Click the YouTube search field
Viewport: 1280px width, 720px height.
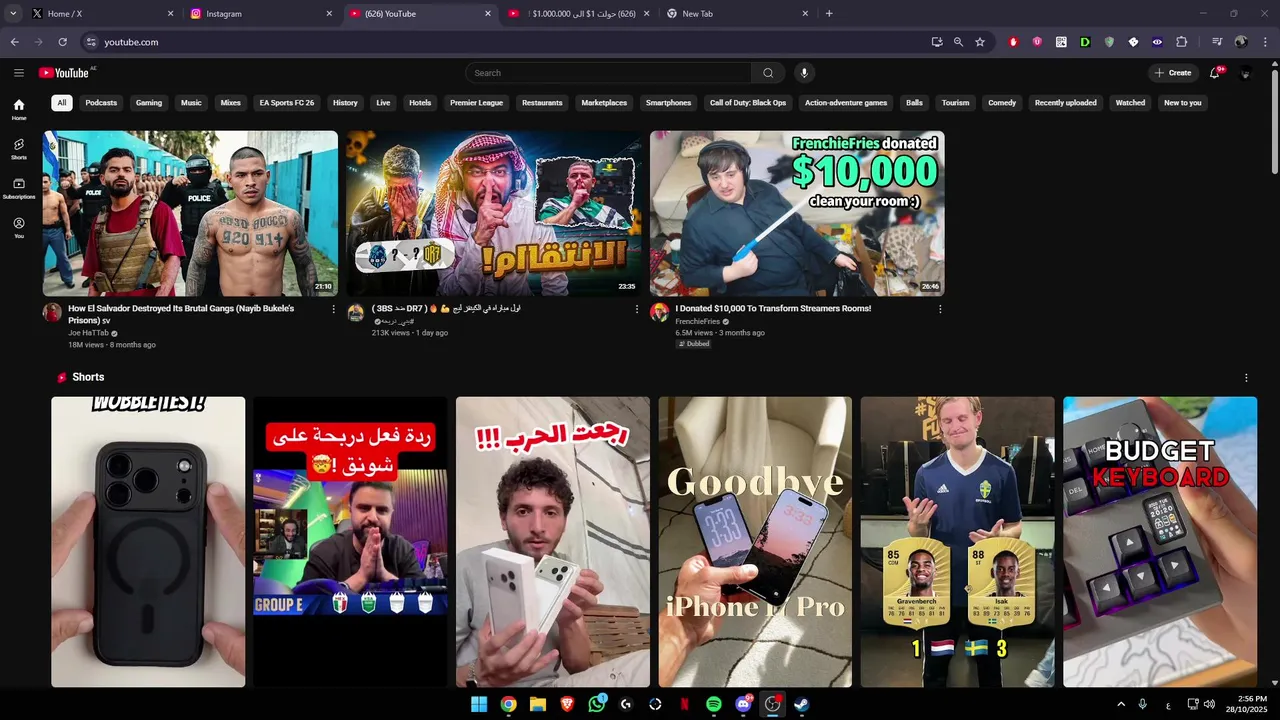point(608,73)
